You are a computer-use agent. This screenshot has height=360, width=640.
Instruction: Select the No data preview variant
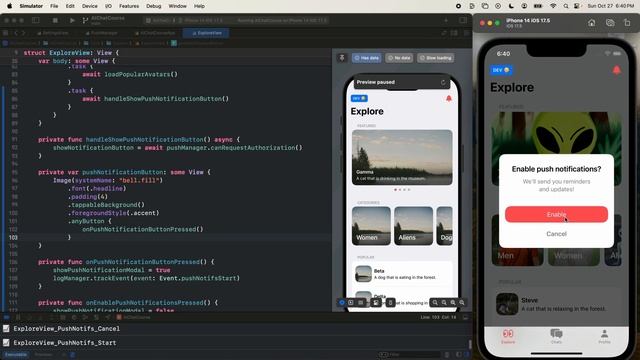[x=399, y=58]
